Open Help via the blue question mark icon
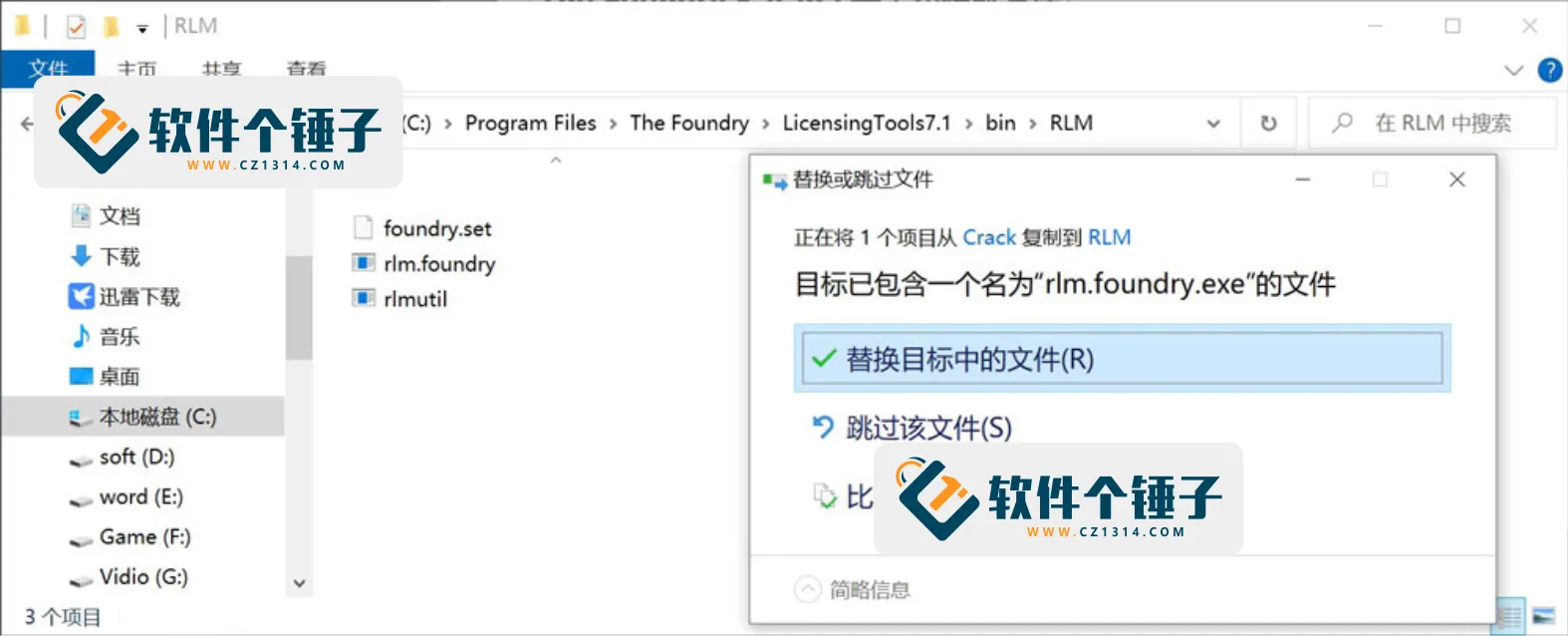 tap(1550, 70)
